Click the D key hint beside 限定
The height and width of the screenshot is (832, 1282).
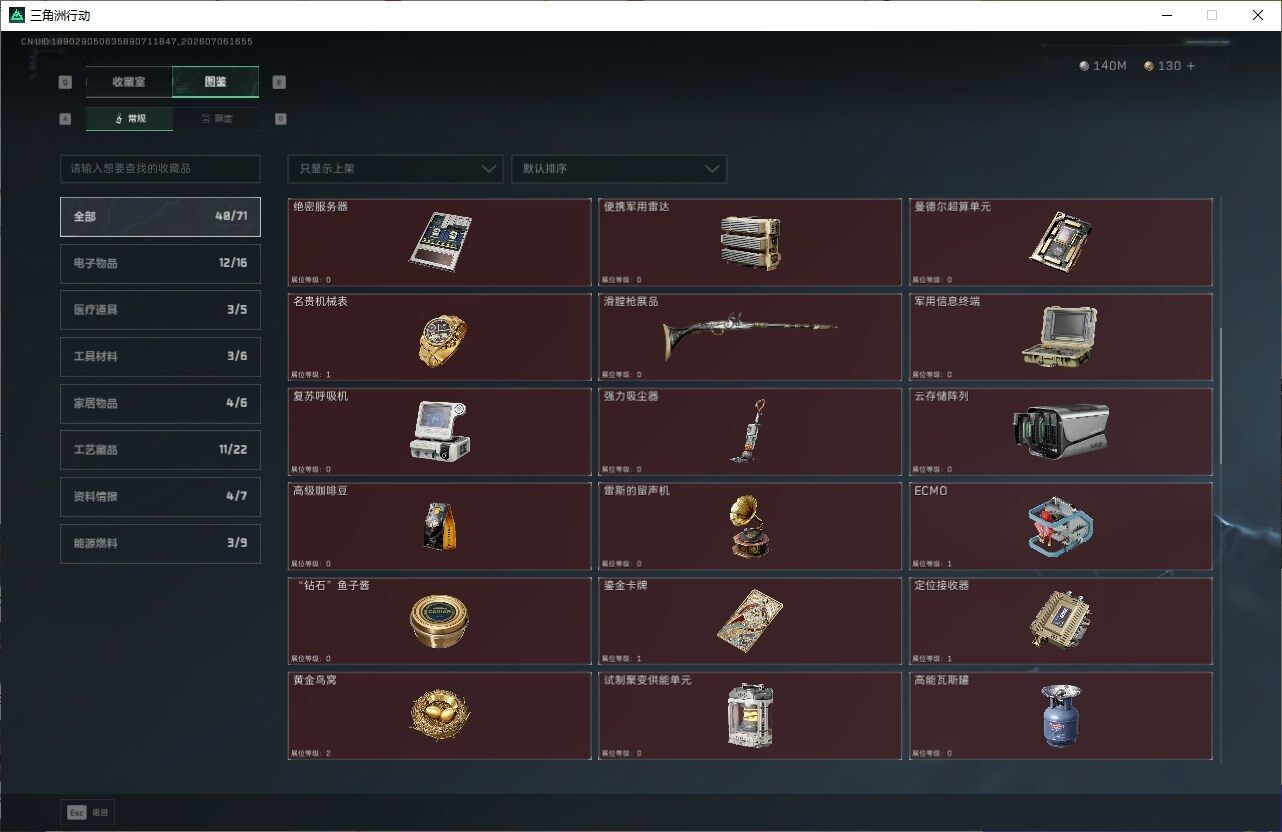click(280, 118)
